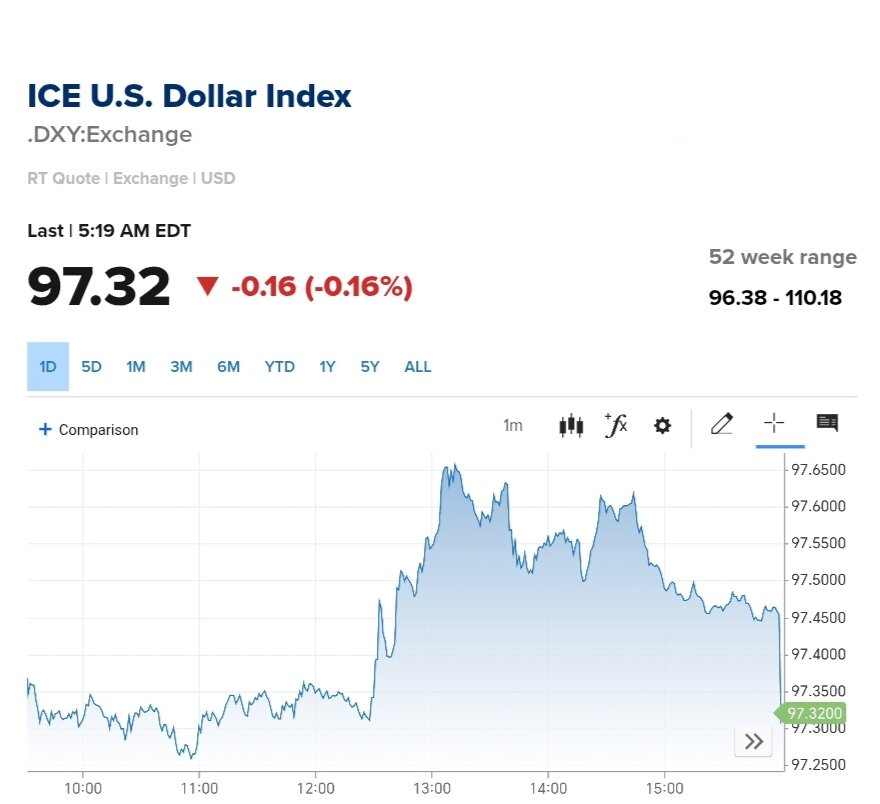
Task: Show ALL historical data range
Action: (x=418, y=367)
